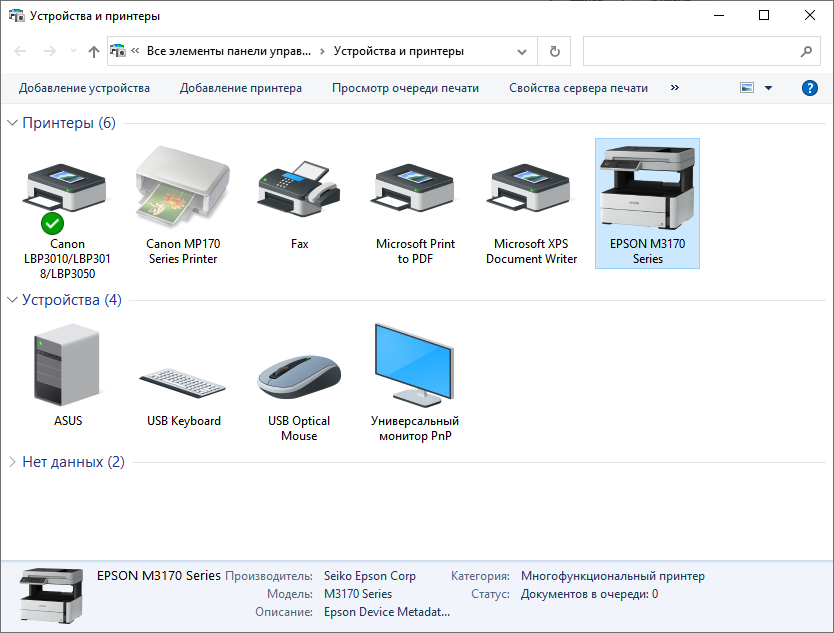
Task: Click breadcrumb Устройства и принтеры
Action: click(x=398, y=51)
